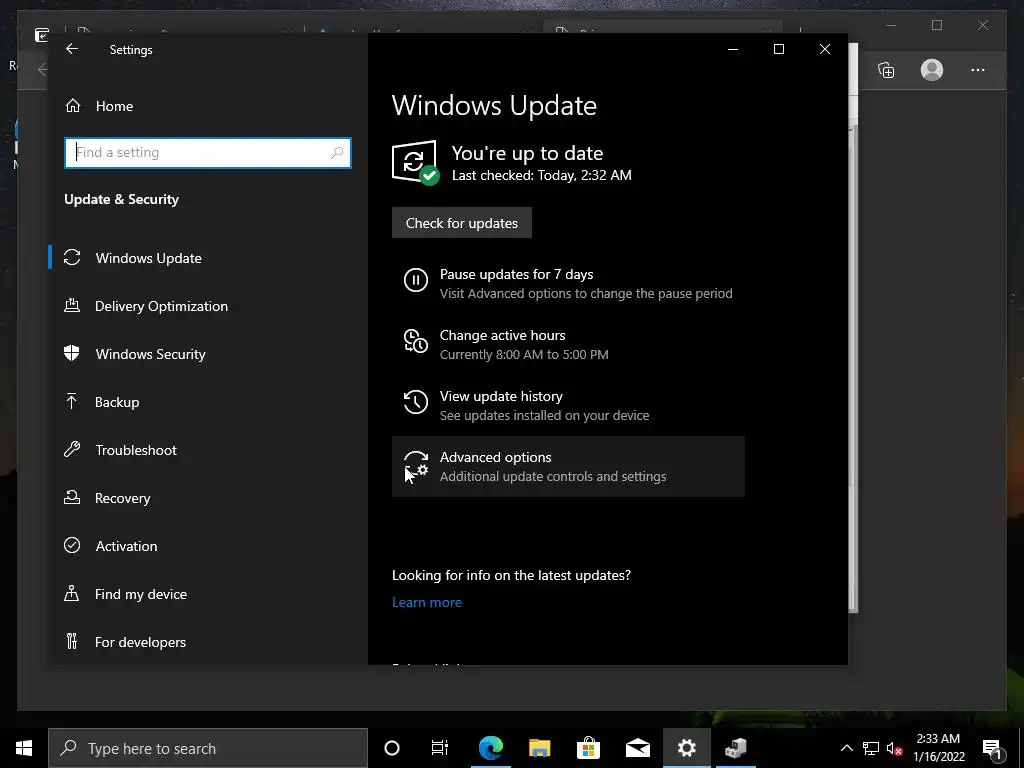Screen dimensions: 1024x768
Task: Click the Collections icon in Edge toolbar
Action: (886, 70)
